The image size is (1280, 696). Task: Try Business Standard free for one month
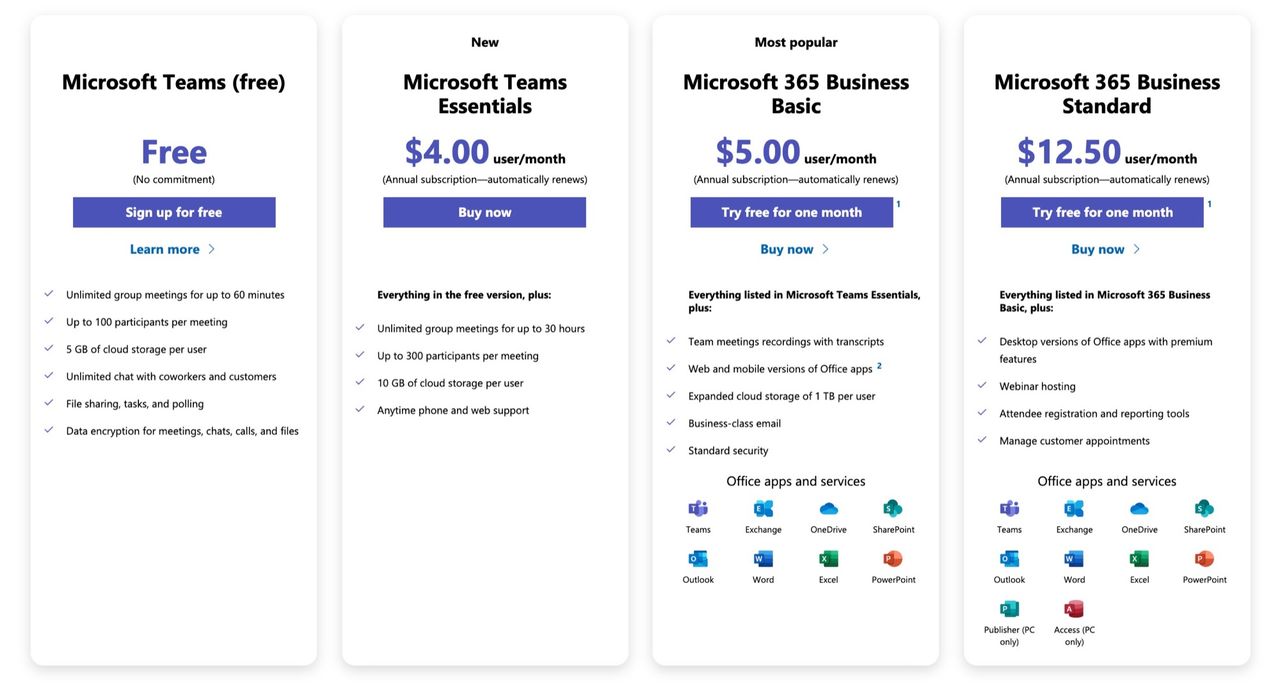point(1103,212)
